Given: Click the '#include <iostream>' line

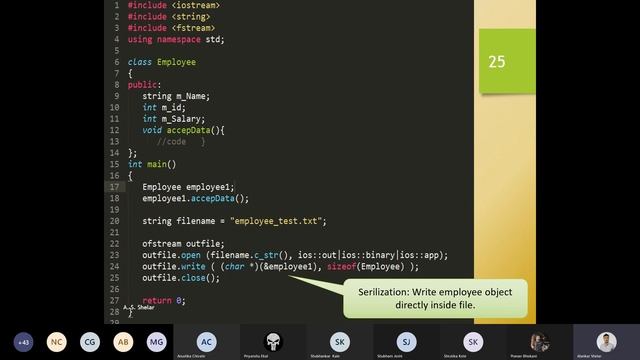Looking at the screenshot, I should [174, 5].
